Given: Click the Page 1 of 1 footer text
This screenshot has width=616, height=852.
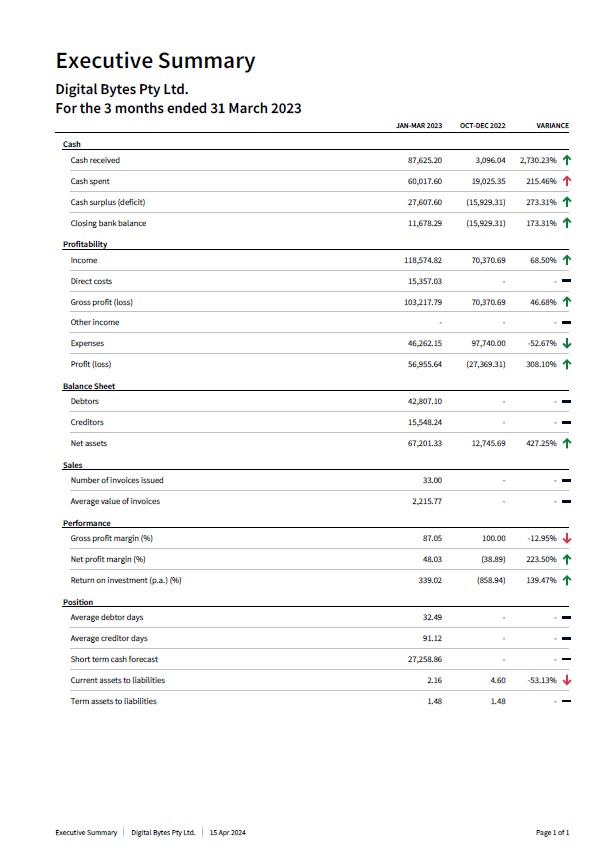Looking at the screenshot, I should pos(552,832).
